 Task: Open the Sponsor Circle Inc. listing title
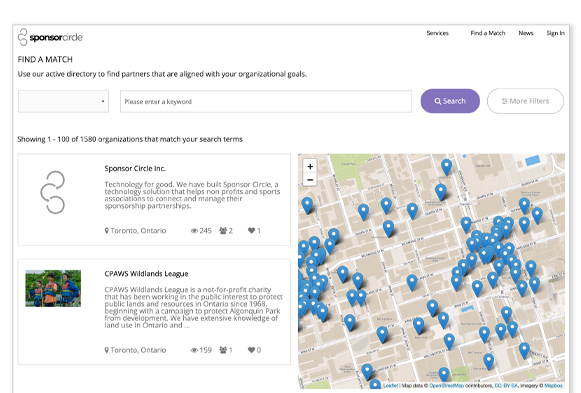pos(135,169)
